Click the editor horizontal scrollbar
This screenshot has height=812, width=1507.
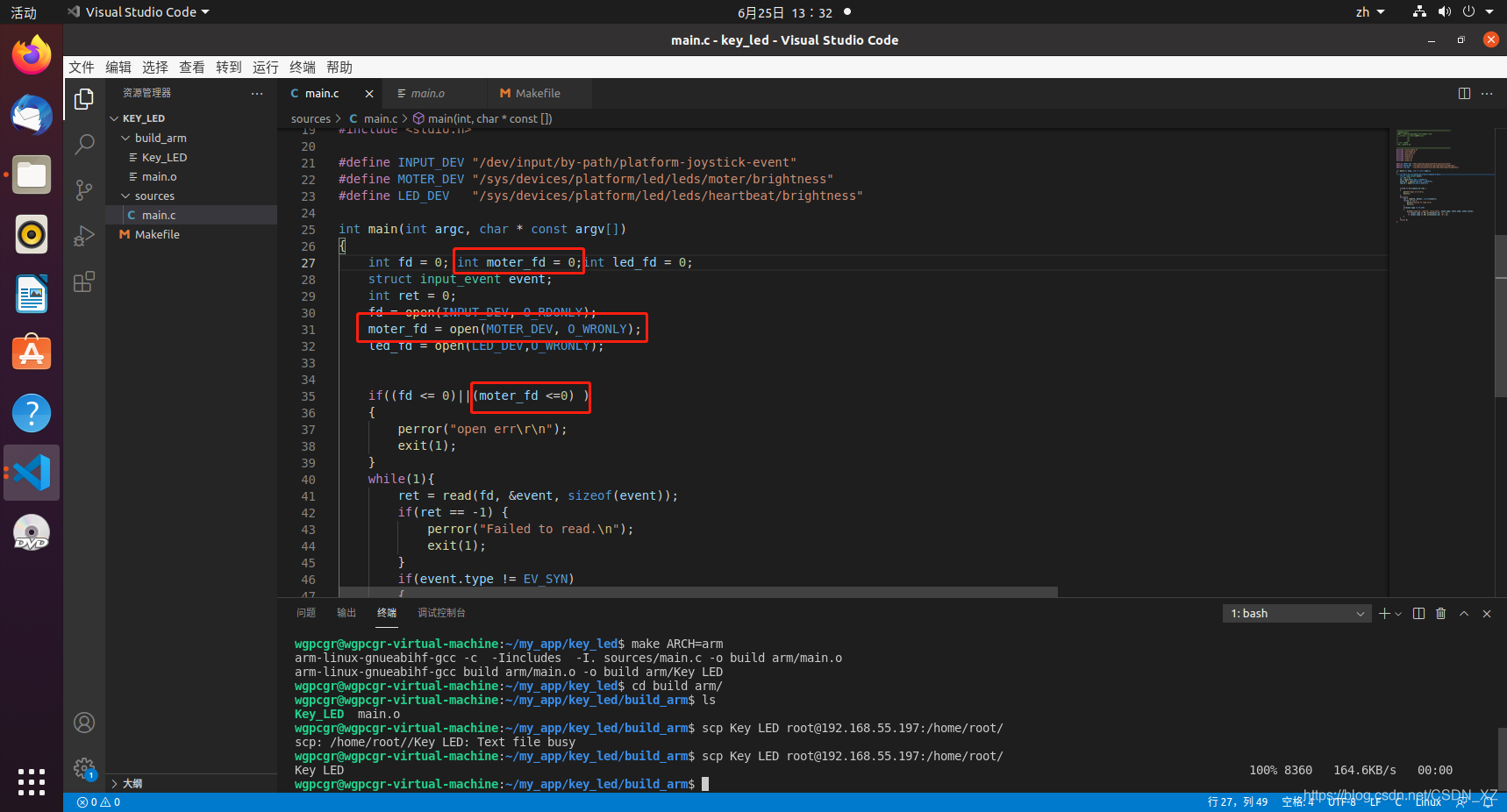click(x=698, y=592)
